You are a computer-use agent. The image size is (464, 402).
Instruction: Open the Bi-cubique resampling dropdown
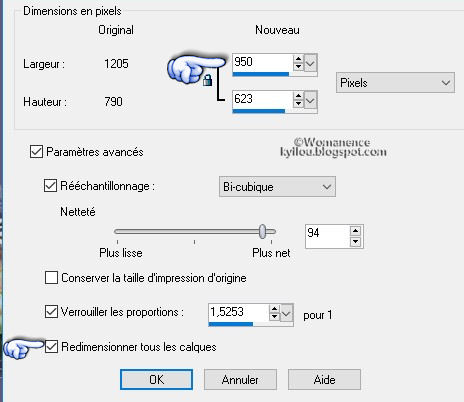[277, 187]
